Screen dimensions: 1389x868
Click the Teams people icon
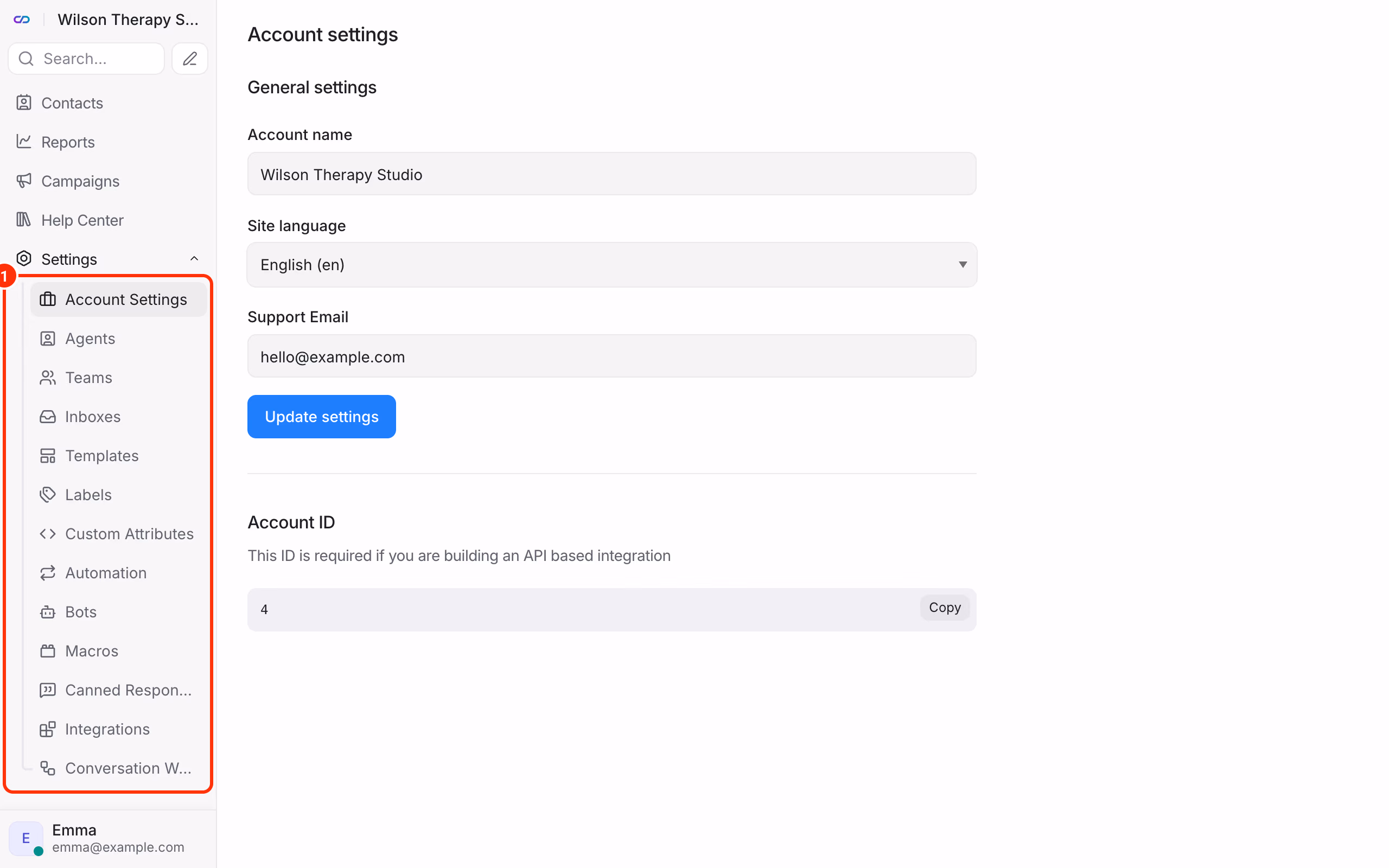[x=48, y=378]
